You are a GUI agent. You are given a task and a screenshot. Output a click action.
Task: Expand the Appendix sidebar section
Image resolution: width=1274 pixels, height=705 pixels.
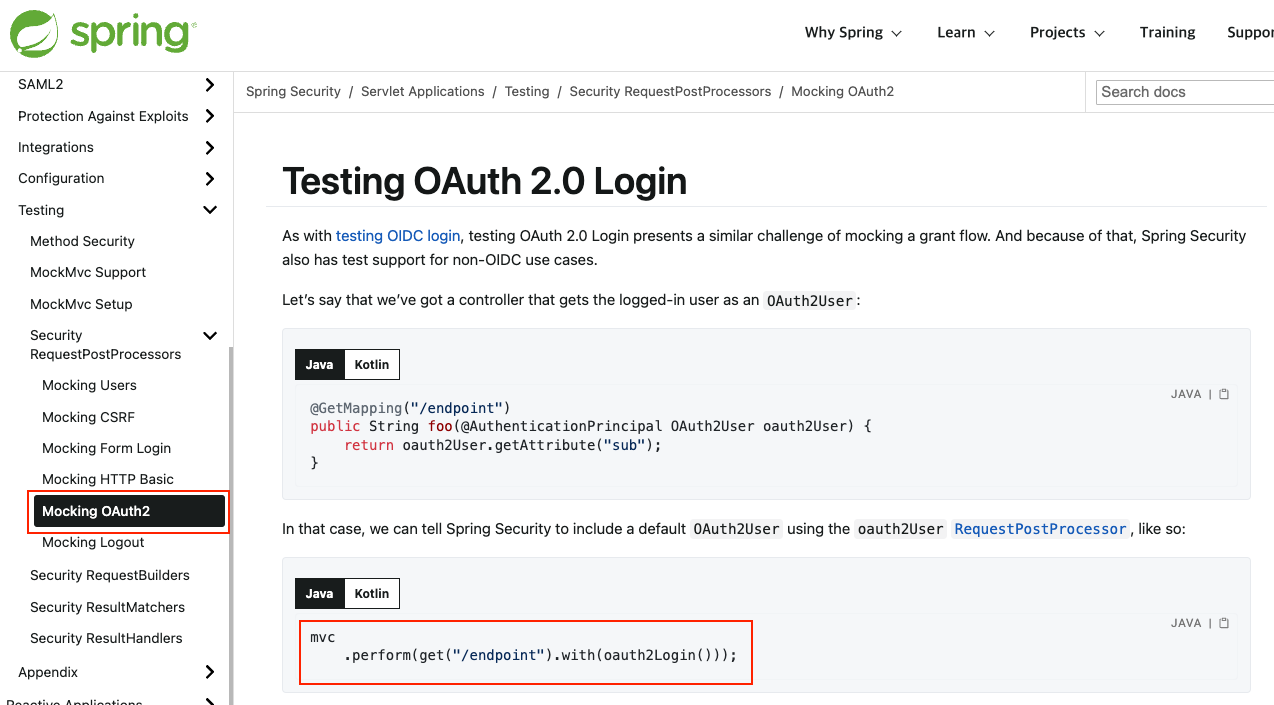tap(210, 672)
